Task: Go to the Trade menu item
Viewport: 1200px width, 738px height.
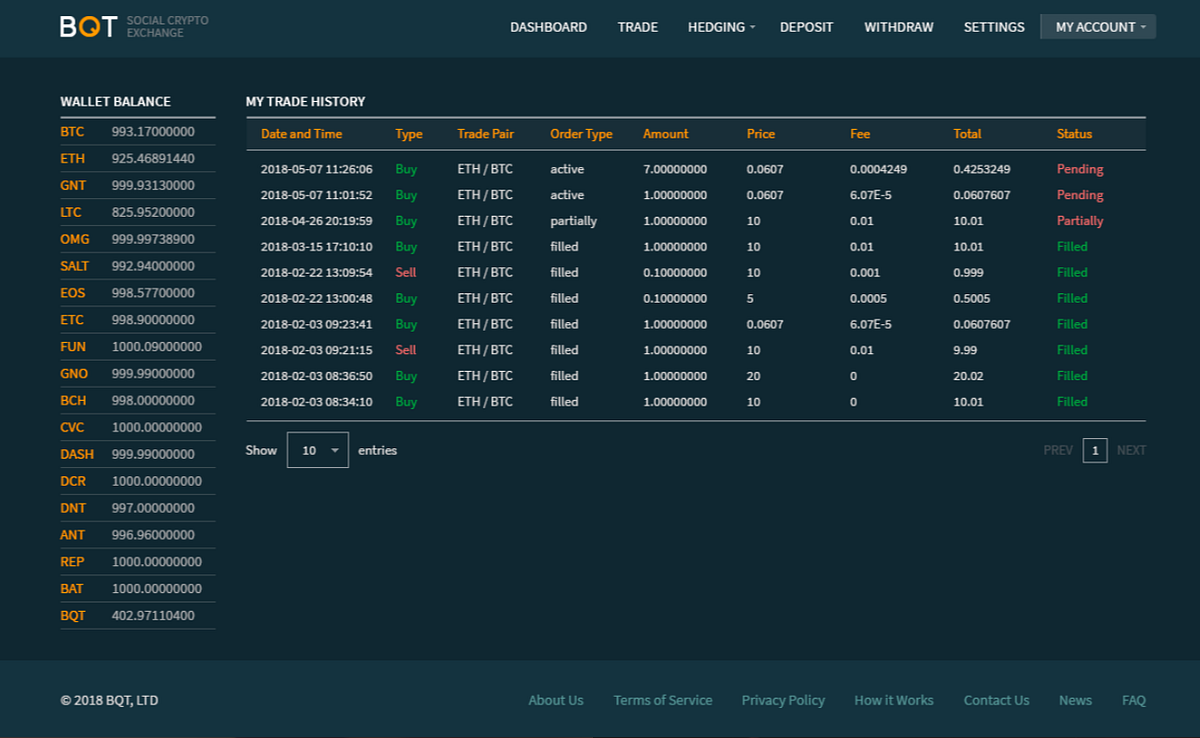Action: (637, 27)
